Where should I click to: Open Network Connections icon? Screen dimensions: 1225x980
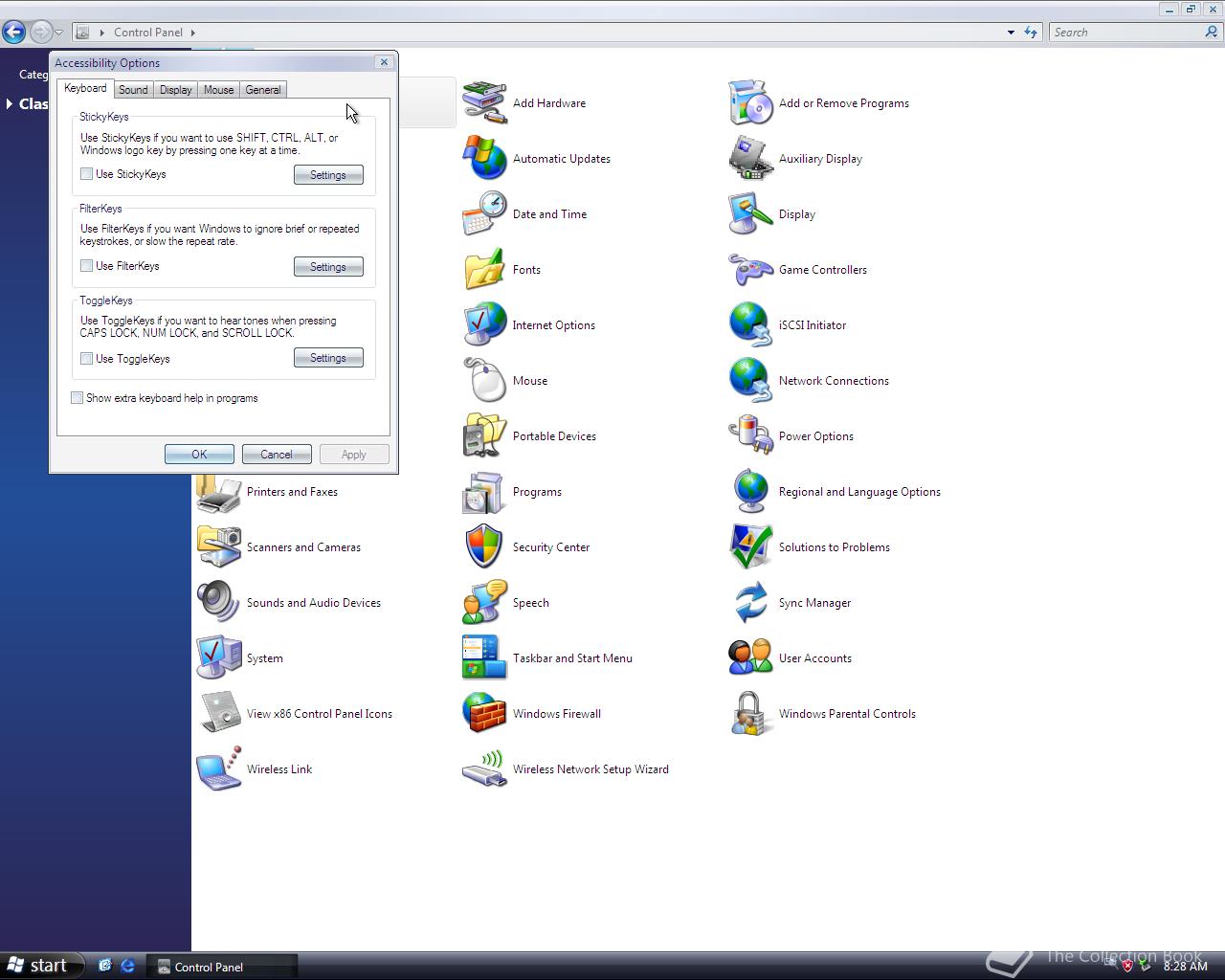(x=750, y=381)
